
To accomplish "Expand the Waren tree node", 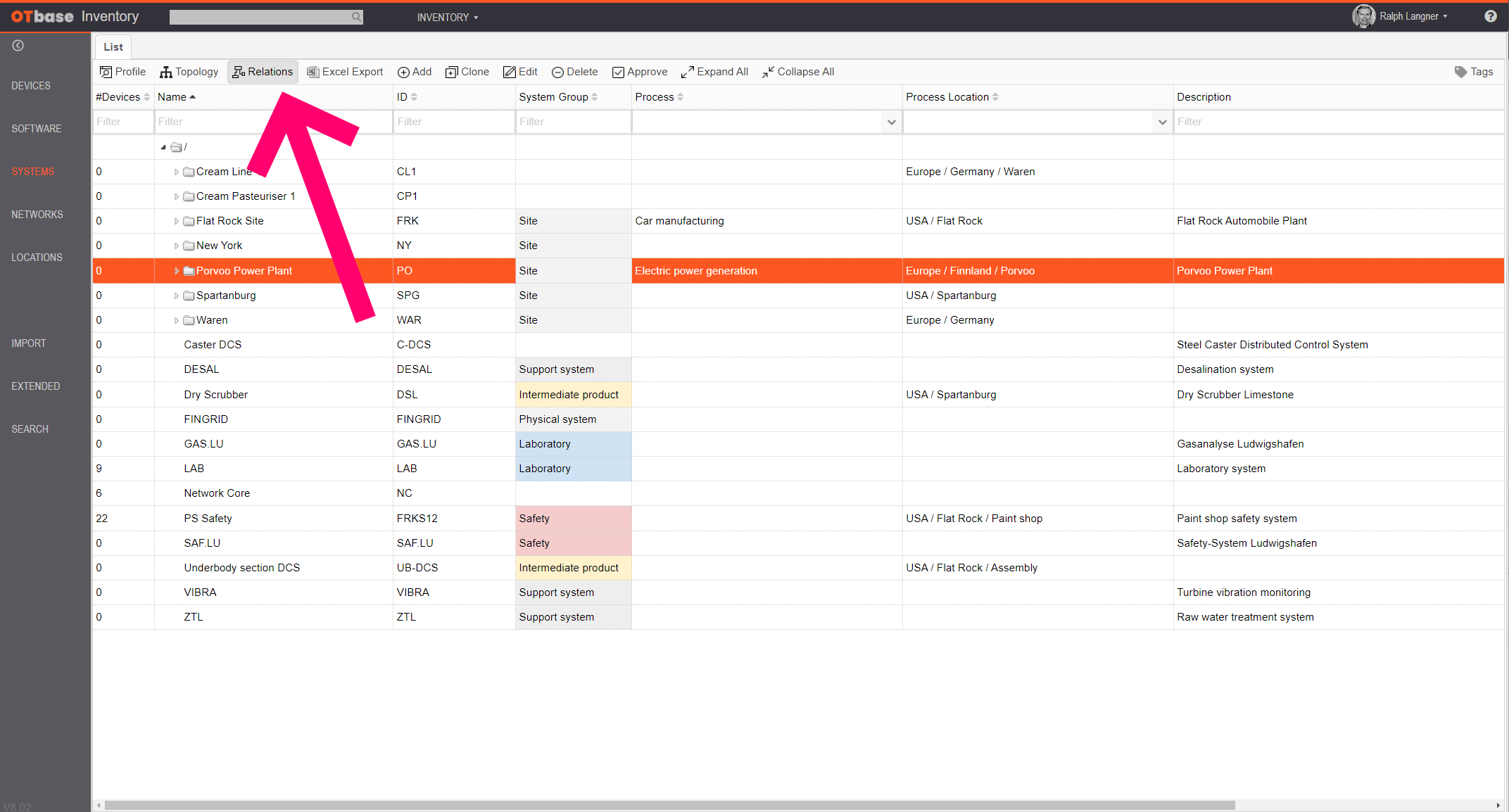I will tap(176, 320).
